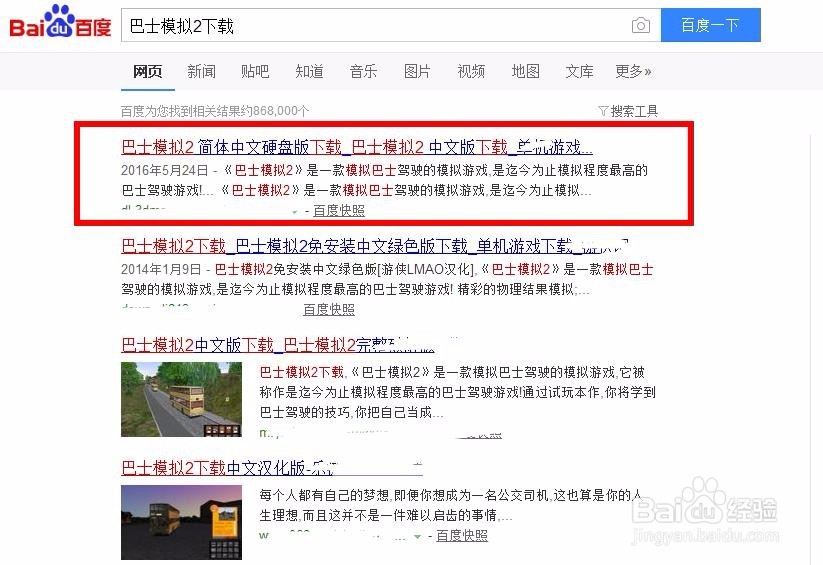Screen dimensions: 823x565
Task: Switch to the 音乐 tab
Action: click(363, 71)
